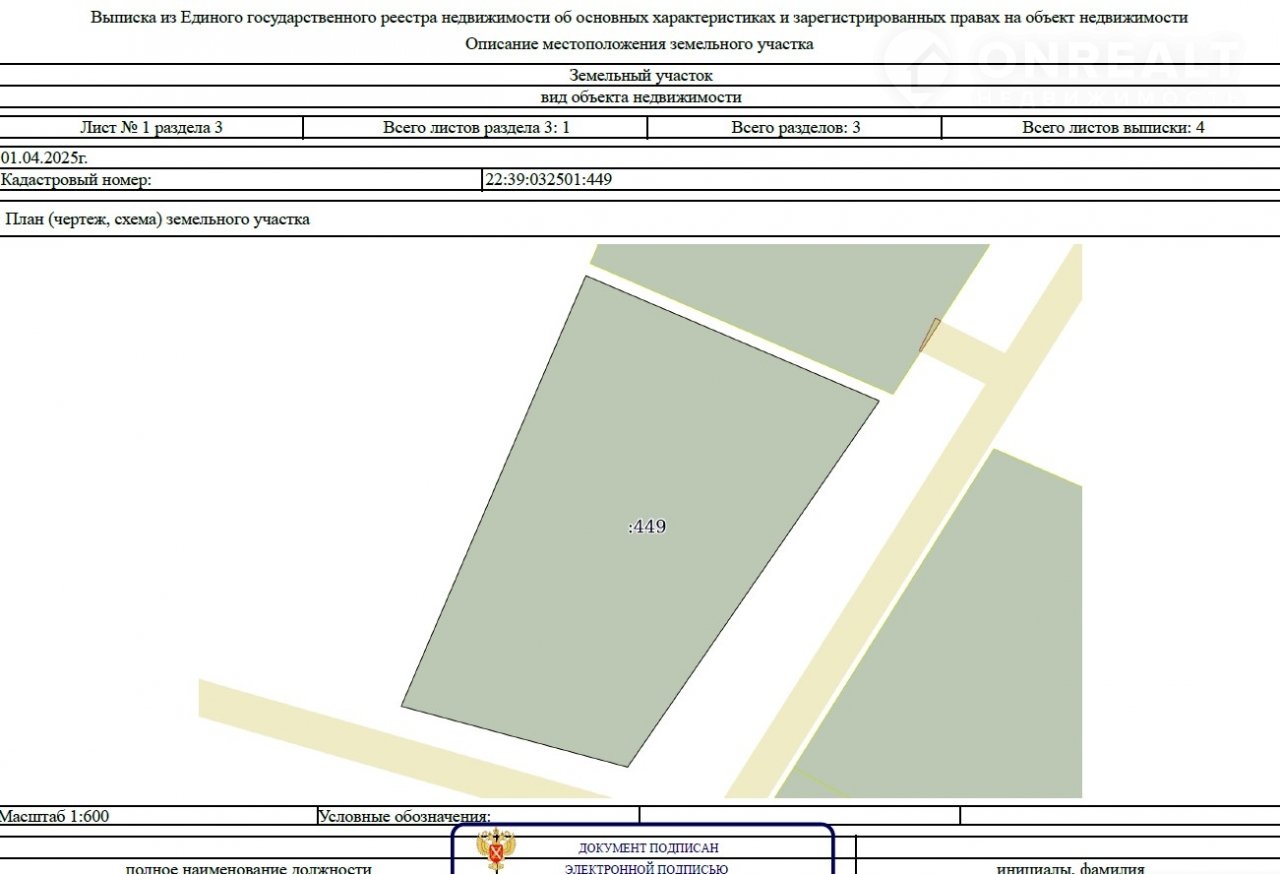Click the "Описание местоположения земельного участка" subtitle
This screenshot has height=874, width=1280.
[639, 44]
